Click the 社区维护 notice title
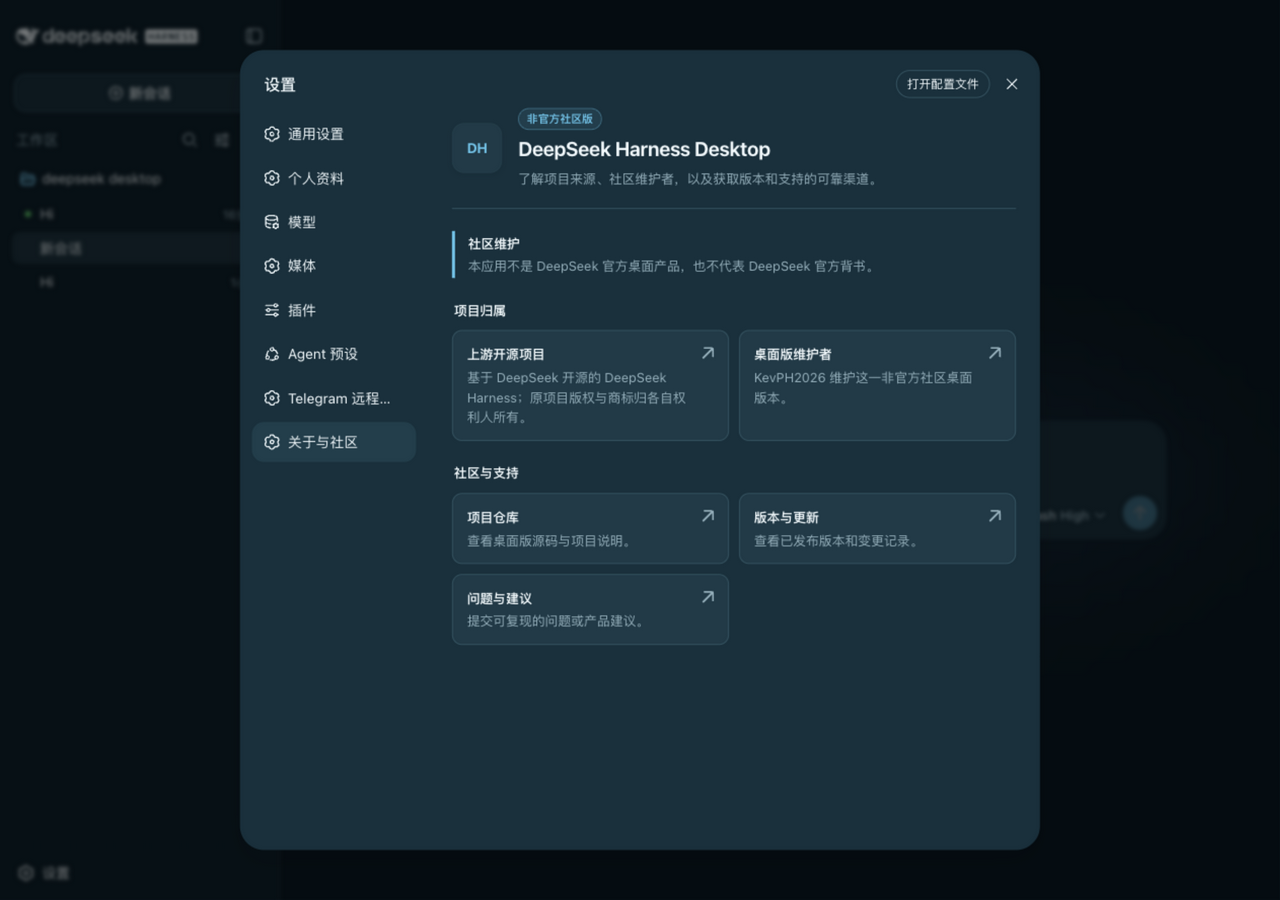This screenshot has width=1280, height=900. [x=494, y=244]
